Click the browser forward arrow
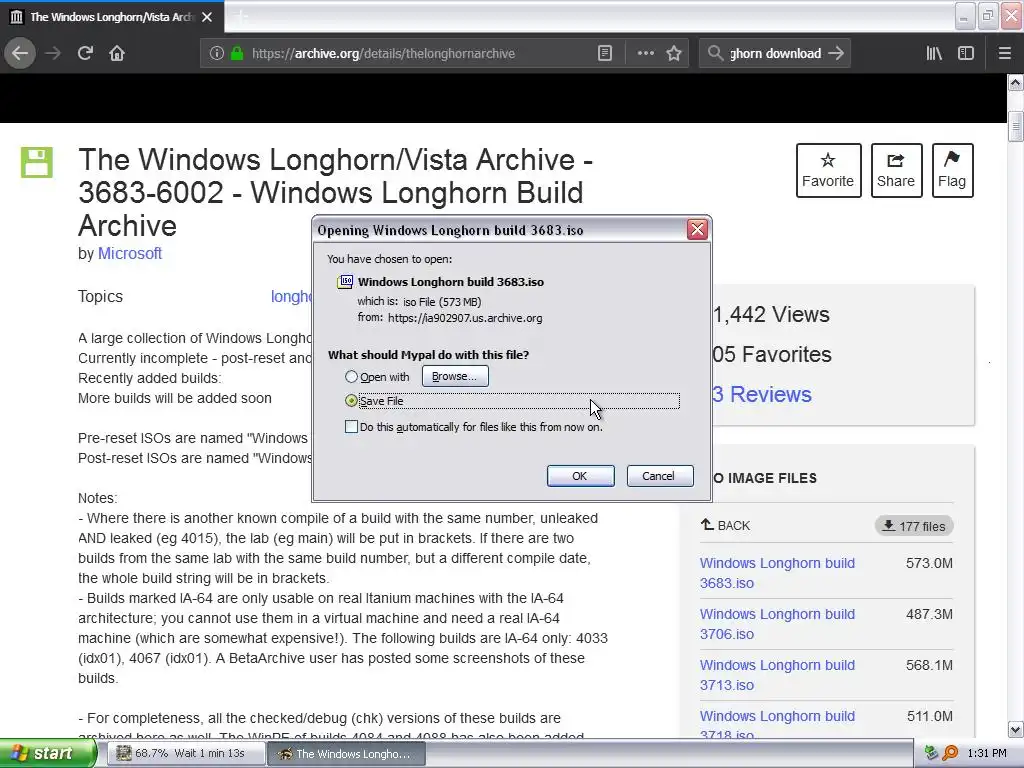Screen dimensions: 1024x768 pyautogui.click(x=53, y=54)
